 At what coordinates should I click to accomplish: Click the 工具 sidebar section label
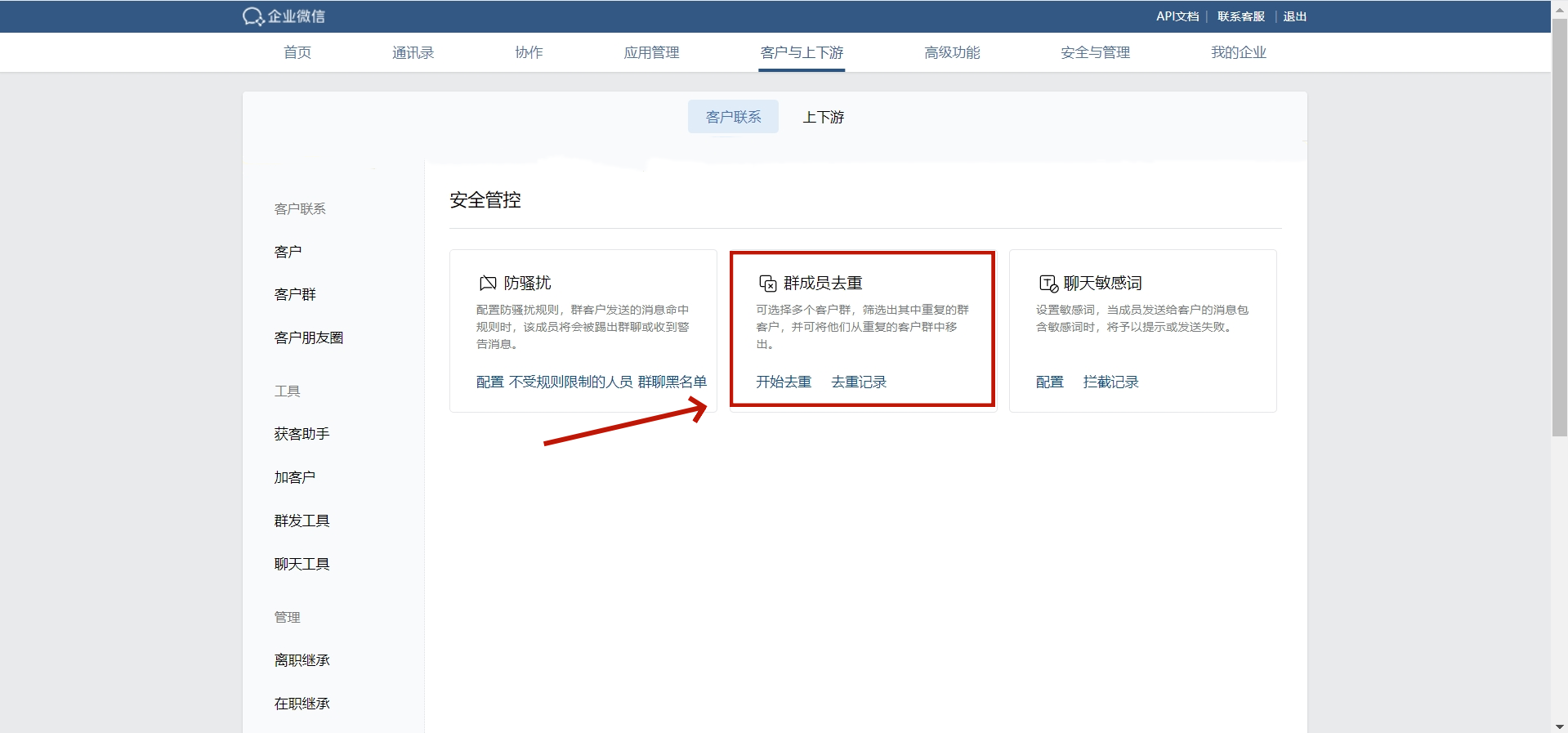pyautogui.click(x=287, y=391)
